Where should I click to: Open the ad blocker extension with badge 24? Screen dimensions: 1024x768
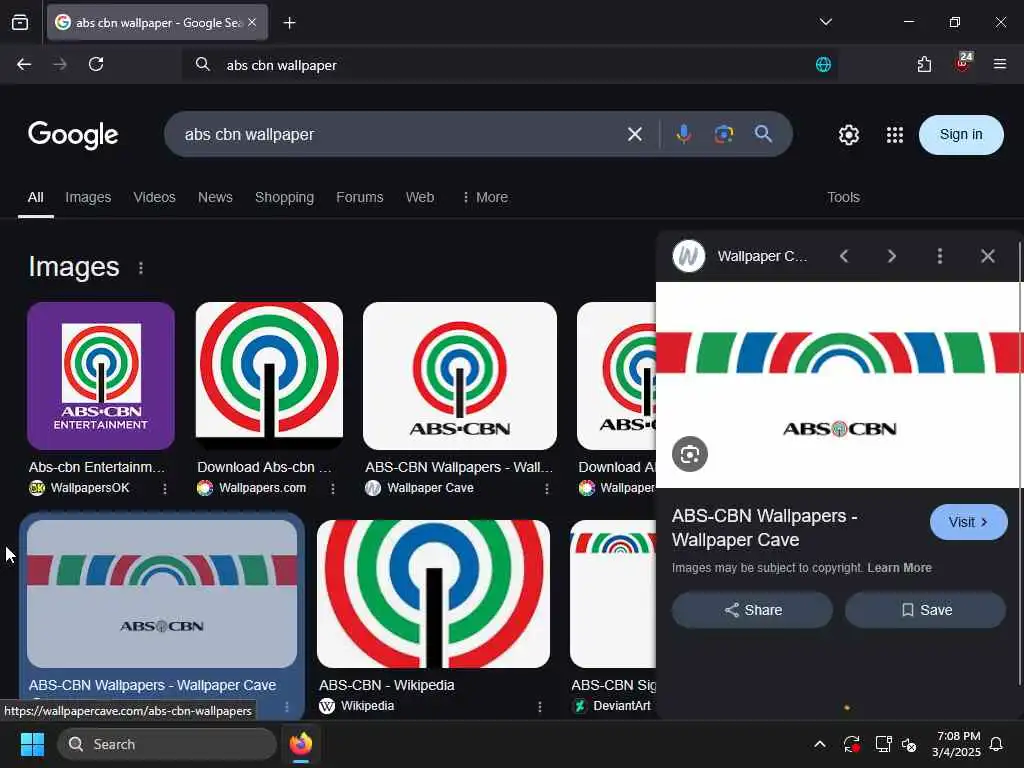tap(963, 63)
